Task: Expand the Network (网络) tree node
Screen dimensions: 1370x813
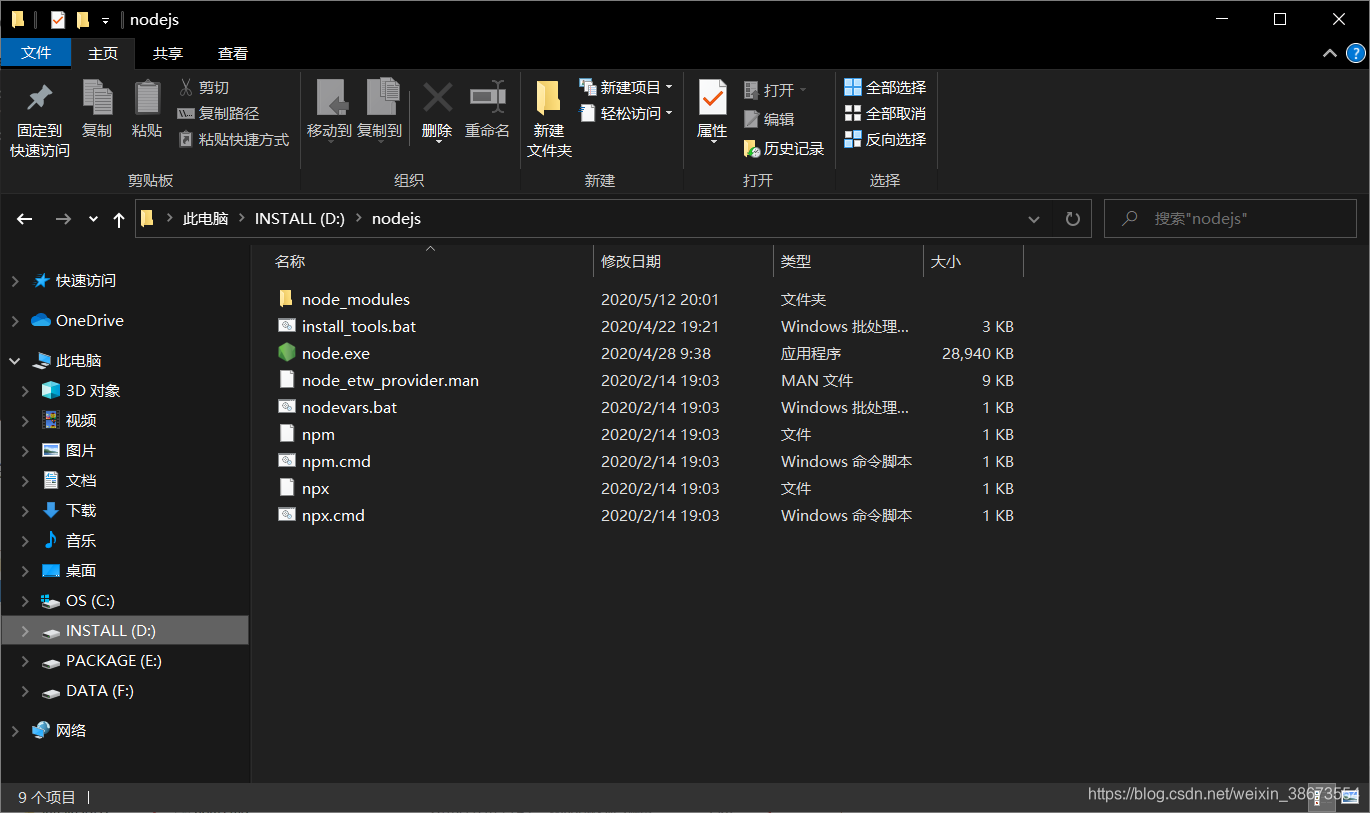Action: [15, 731]
